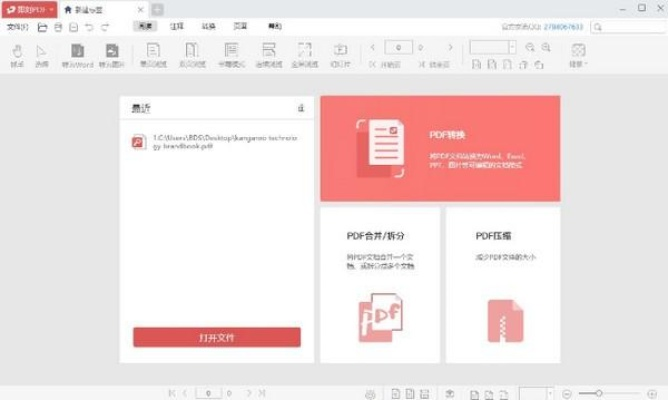Open the skin theme dropdown
The width and height of the screenshot is (668, 400).
(x=578, y=55)
